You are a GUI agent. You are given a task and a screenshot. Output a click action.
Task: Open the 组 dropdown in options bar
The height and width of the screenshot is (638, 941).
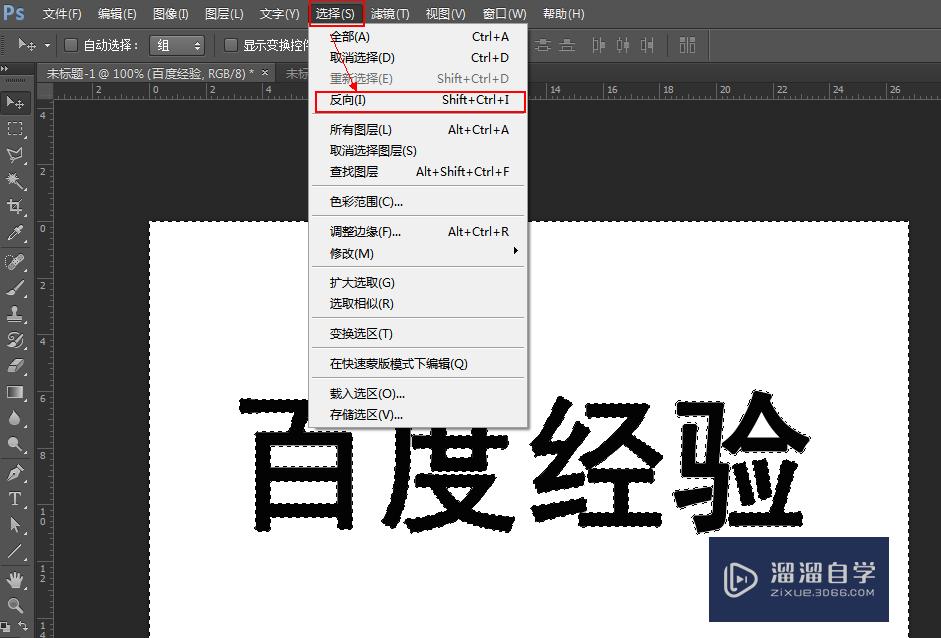[x=177, y=44]
